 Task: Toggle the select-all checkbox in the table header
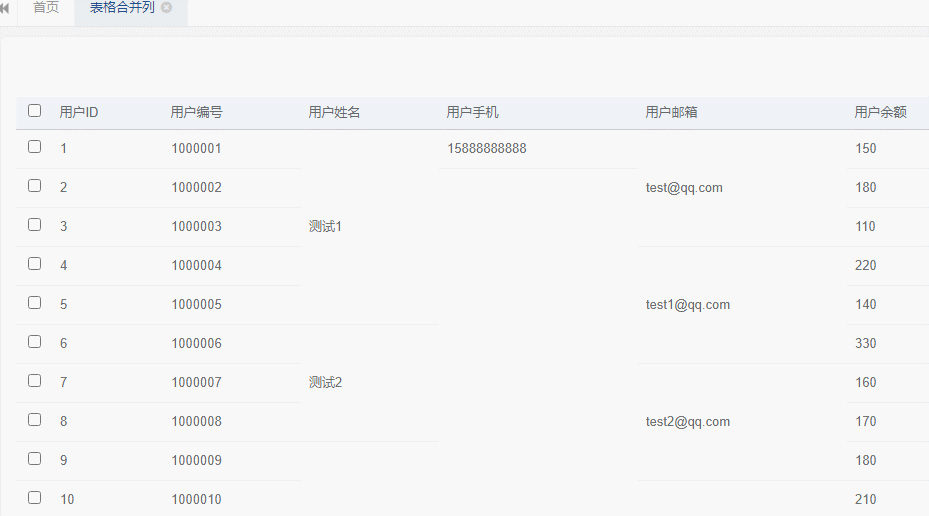[34, 111]
